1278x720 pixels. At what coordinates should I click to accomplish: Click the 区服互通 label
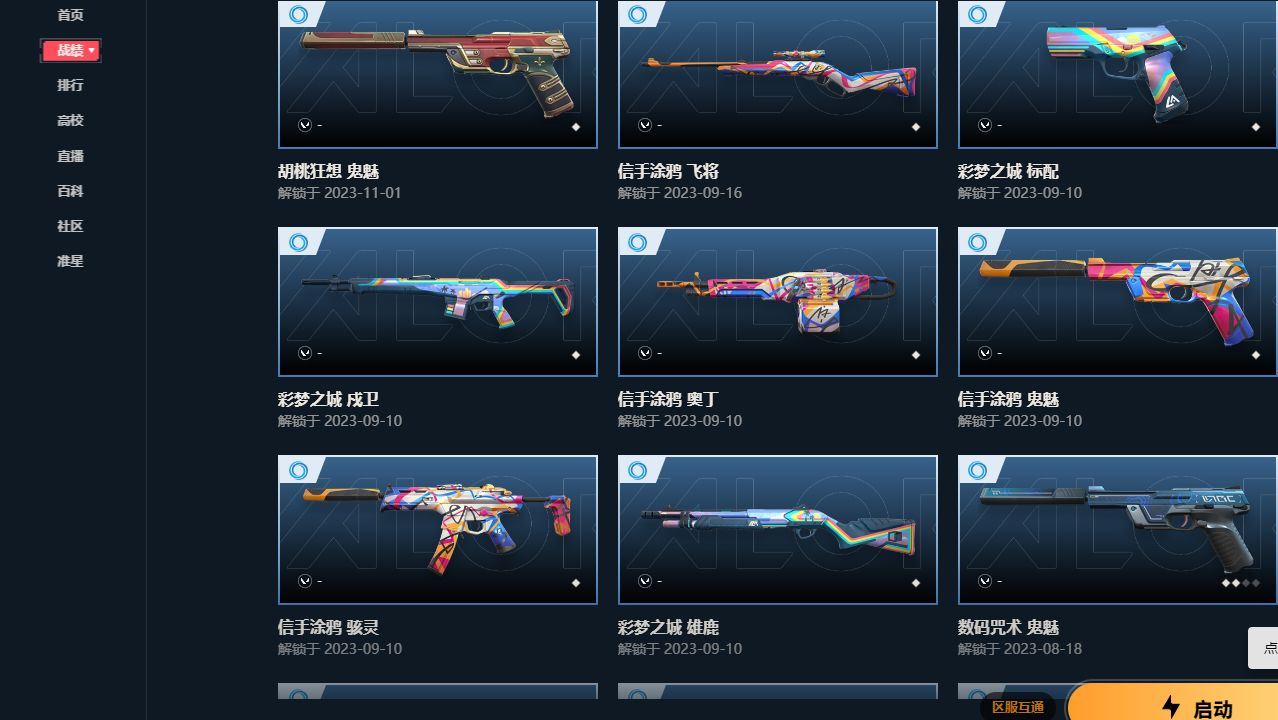pyautogui.click(x=1018, y=707)
